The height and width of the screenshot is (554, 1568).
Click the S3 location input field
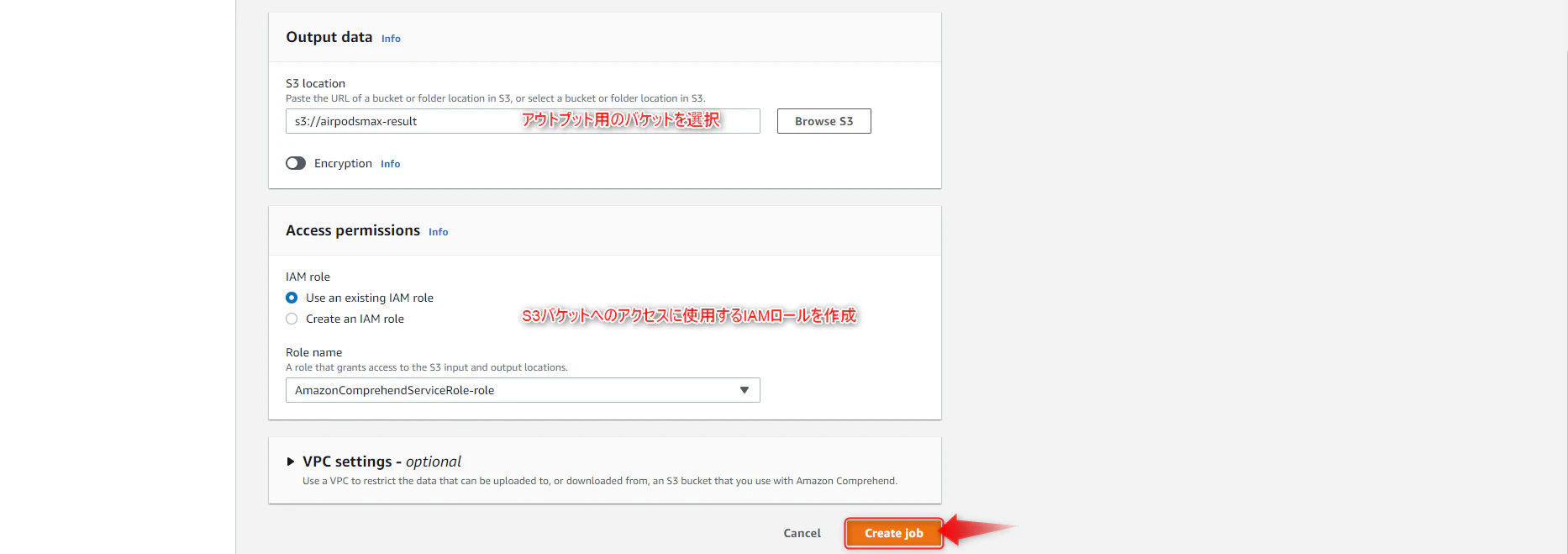[523, 121]
